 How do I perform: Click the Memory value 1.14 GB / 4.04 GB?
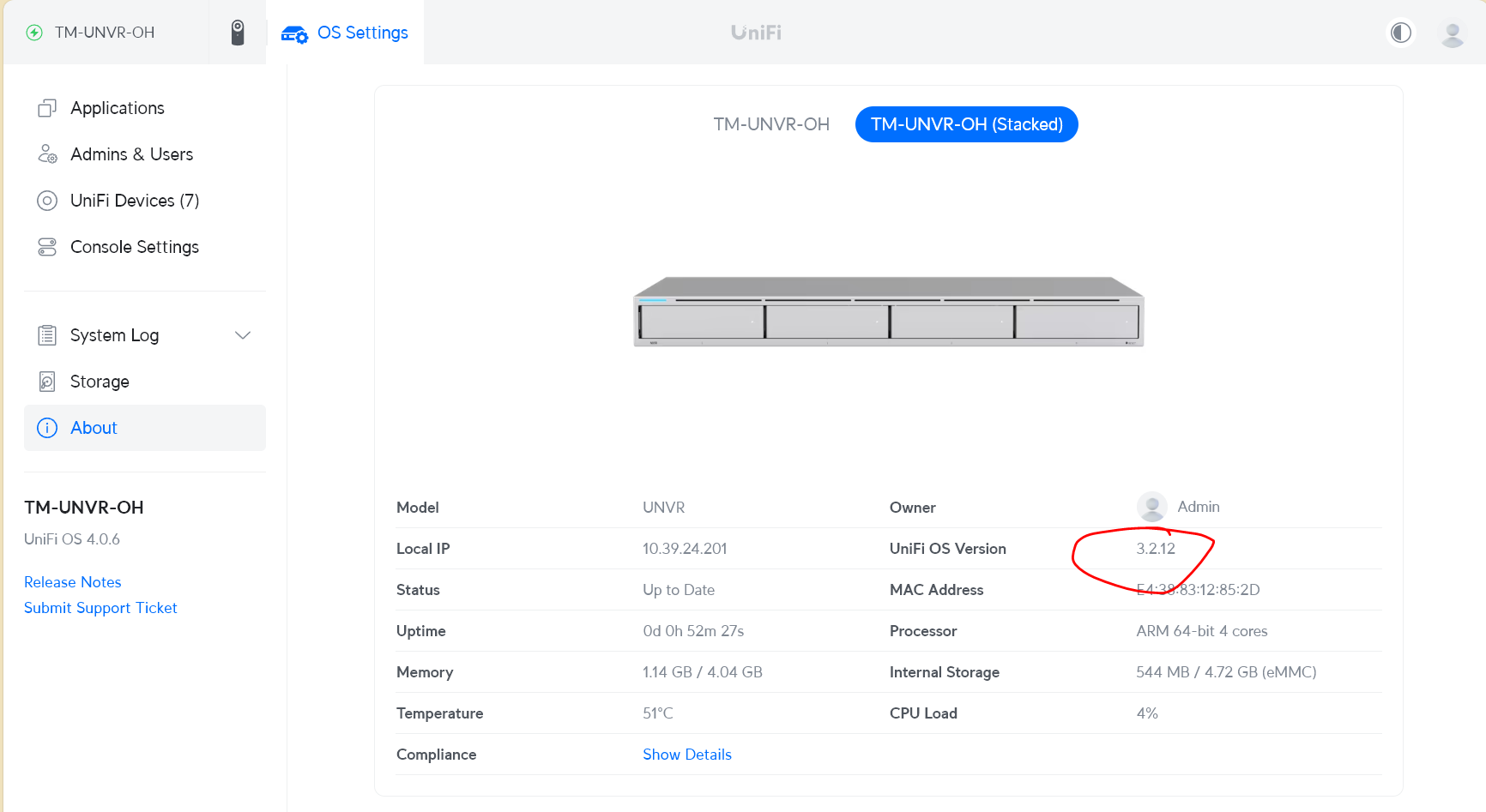point(703,672)
